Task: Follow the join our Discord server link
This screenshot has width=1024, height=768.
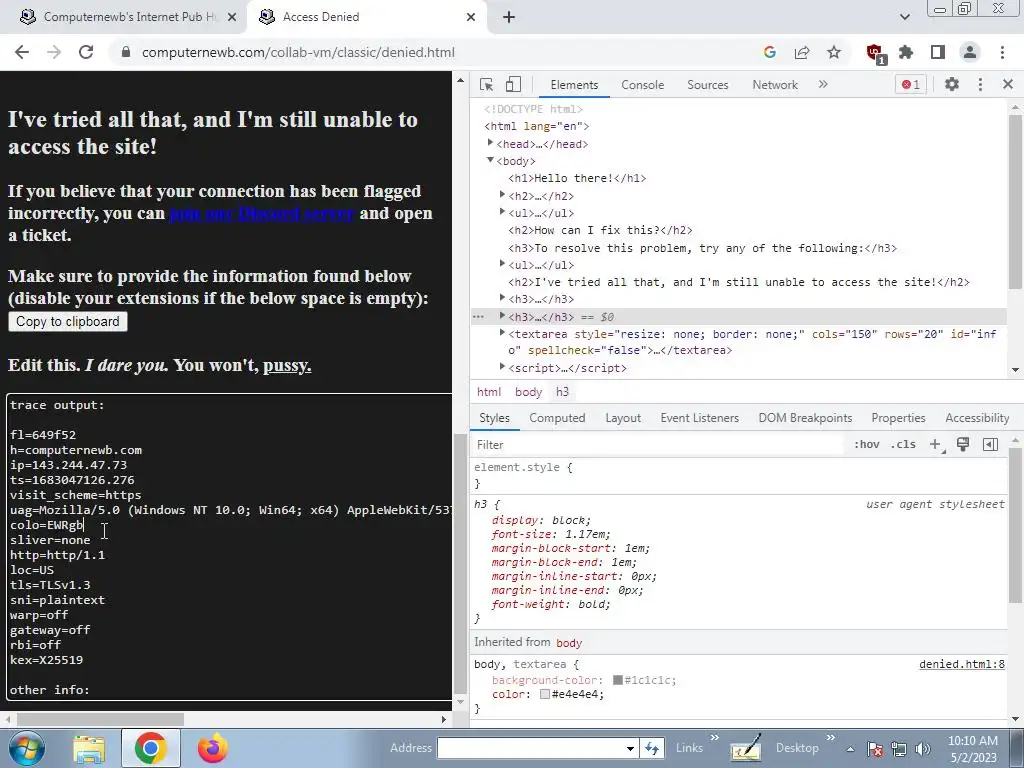Action: point(261,213)
